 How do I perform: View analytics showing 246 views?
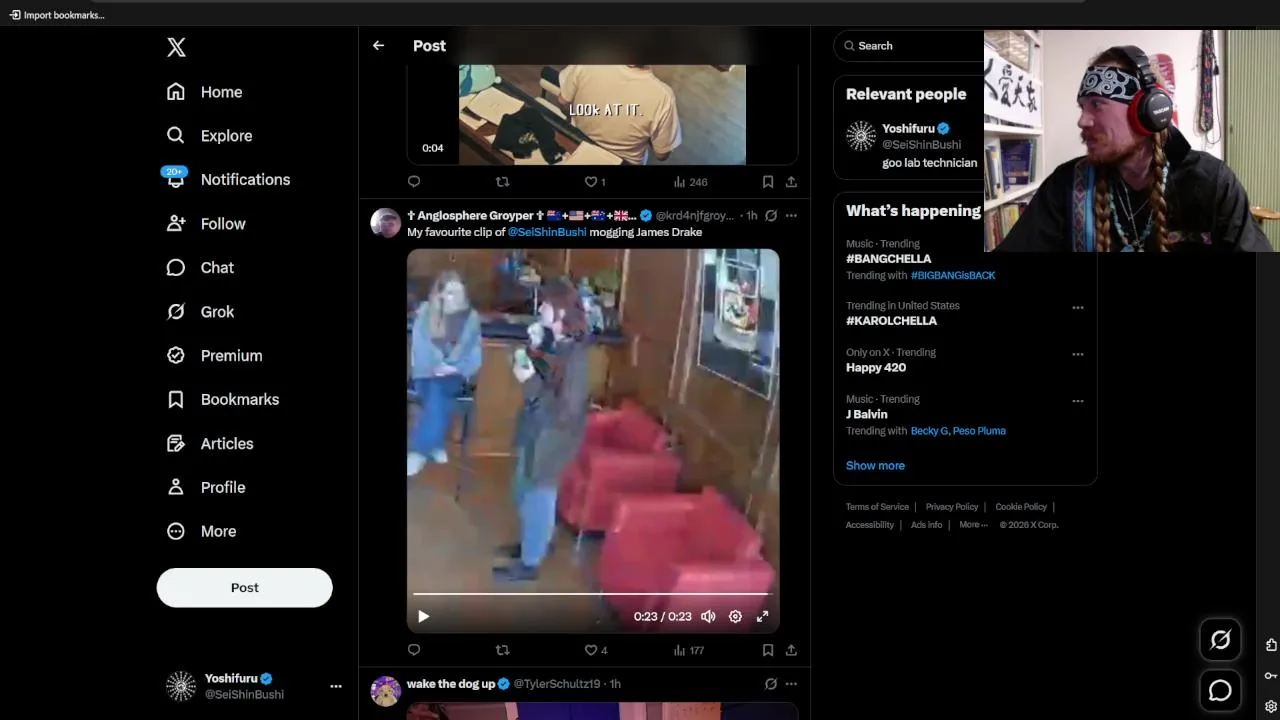pyautogui.click(x=690, y=182)
